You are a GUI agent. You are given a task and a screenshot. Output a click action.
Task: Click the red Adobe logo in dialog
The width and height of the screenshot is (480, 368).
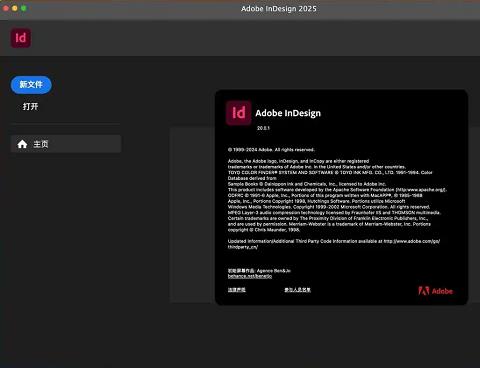click(x=435, y=291)
